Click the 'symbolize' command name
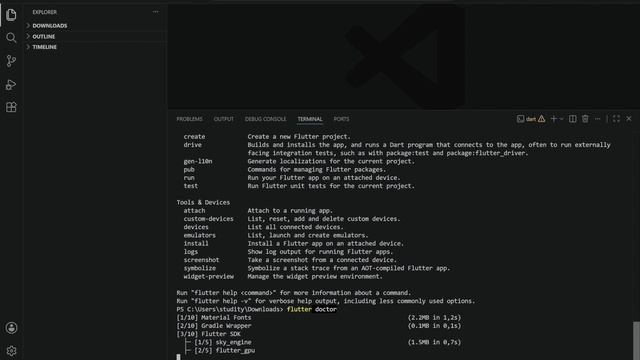640x360 pixels. click(200, 268)
